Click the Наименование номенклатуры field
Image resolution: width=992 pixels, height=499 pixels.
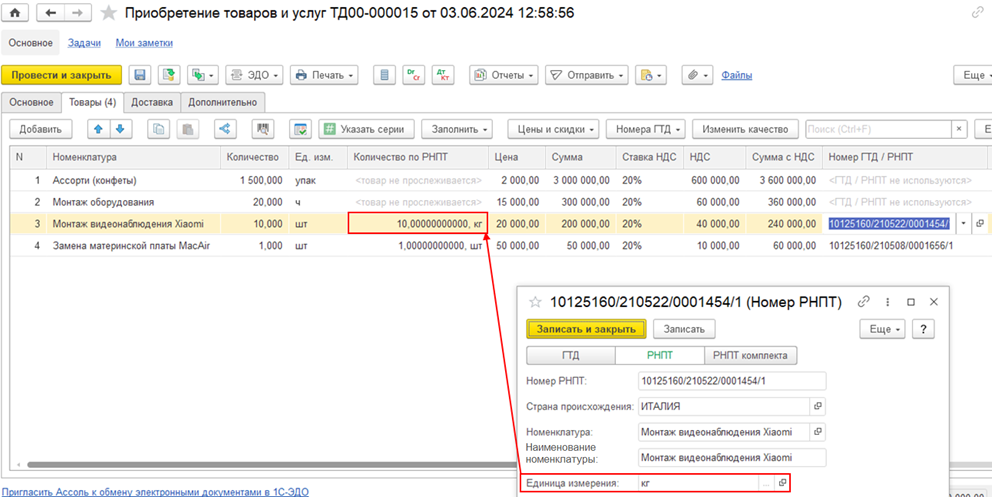[x=732, y=457]
